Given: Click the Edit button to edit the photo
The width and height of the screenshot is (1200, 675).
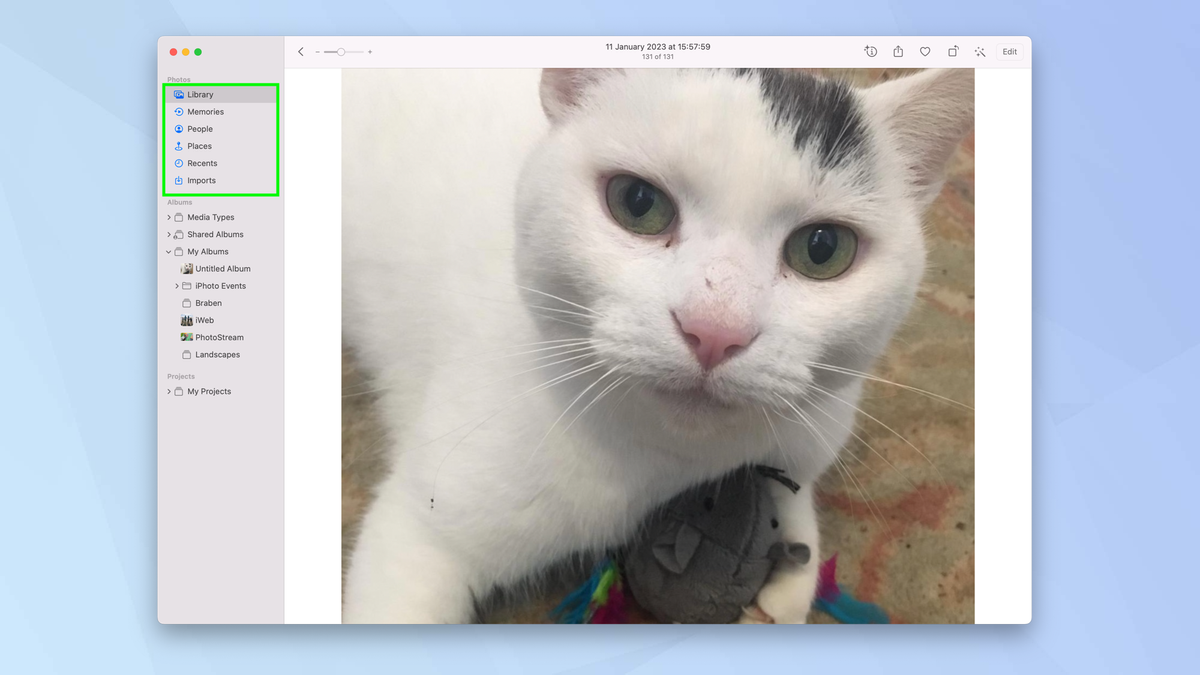Looking at the screenshot, I should pos(1009,50).
